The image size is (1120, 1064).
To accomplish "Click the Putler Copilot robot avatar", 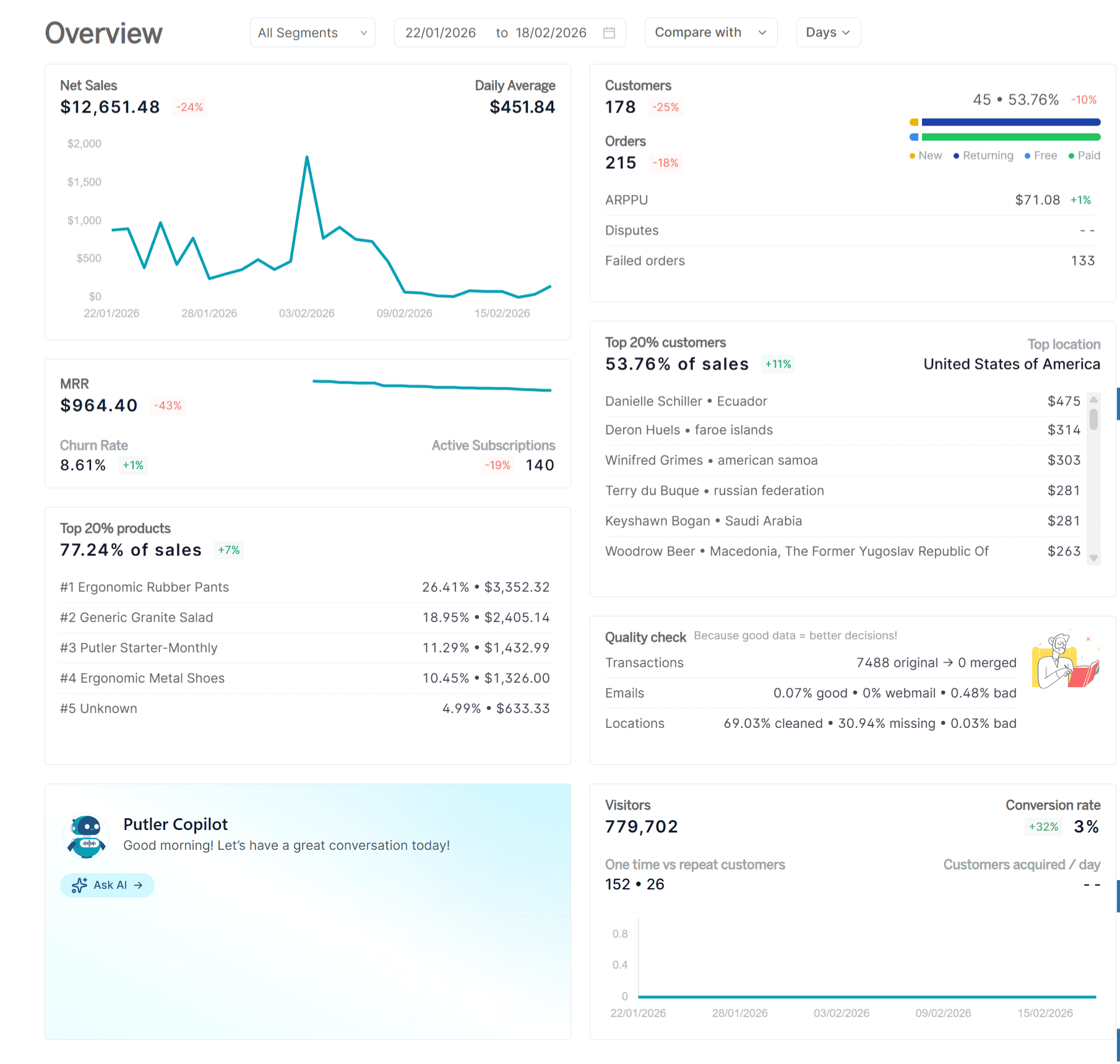I will coord(86,836).
